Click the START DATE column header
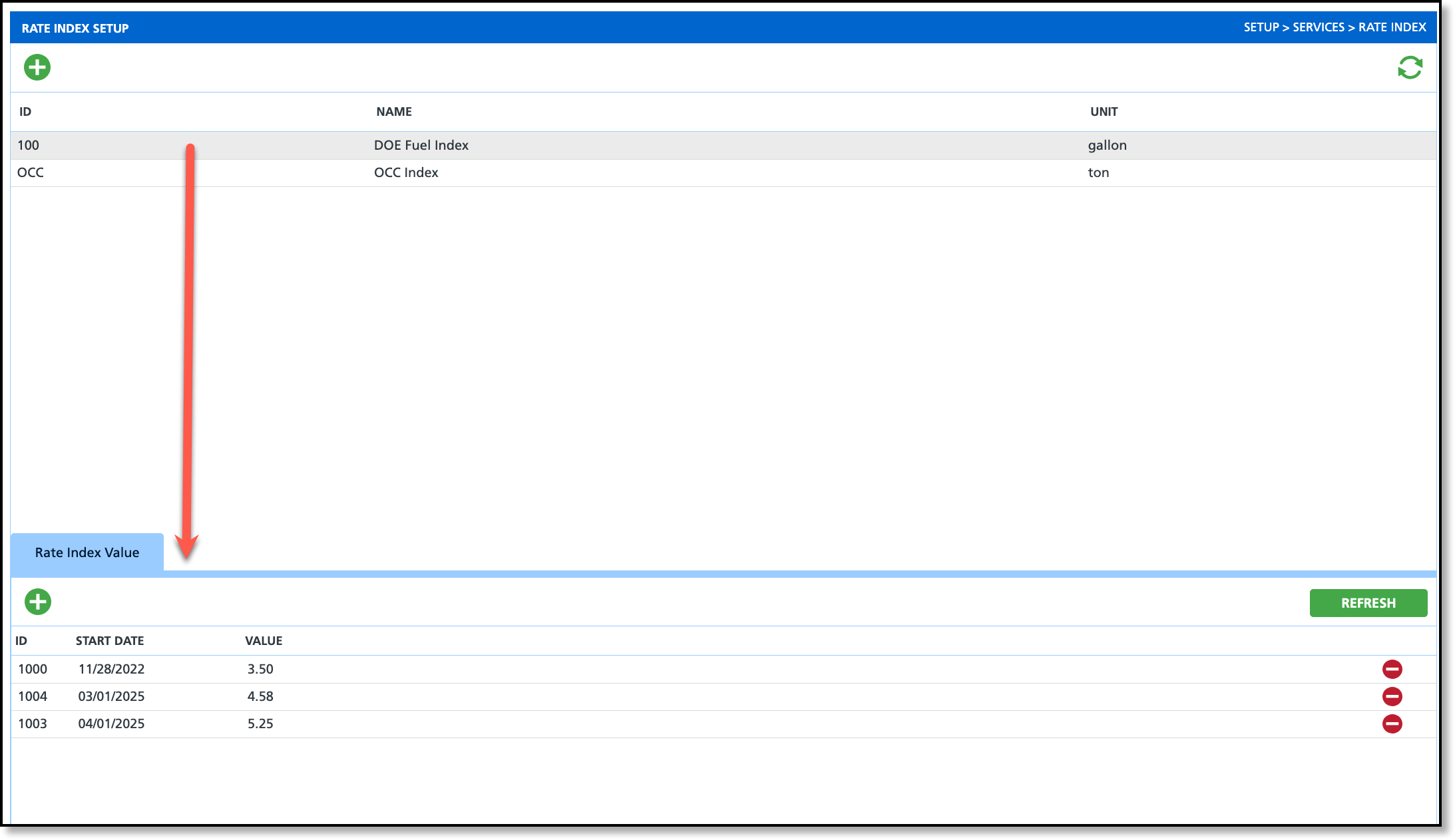This screenshot has width=1455, height=840. point(110,641)
